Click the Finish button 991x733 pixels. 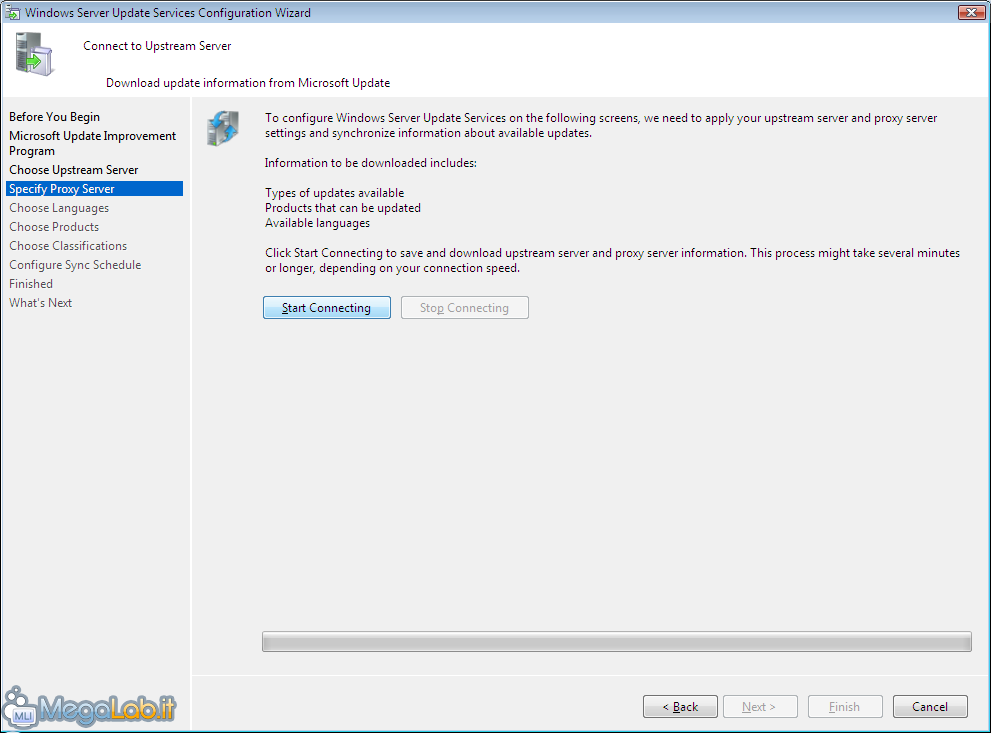(x=845, y=706)
